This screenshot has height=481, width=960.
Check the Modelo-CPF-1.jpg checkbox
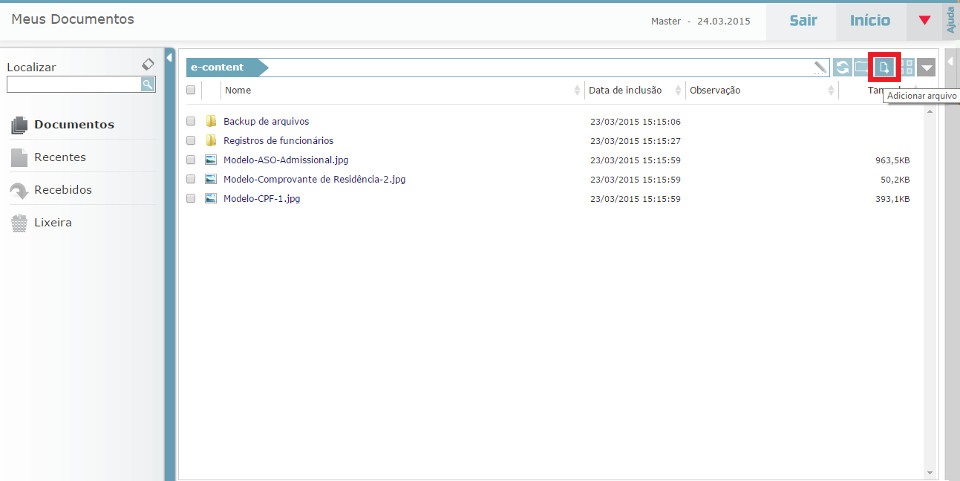coord(190,198)
